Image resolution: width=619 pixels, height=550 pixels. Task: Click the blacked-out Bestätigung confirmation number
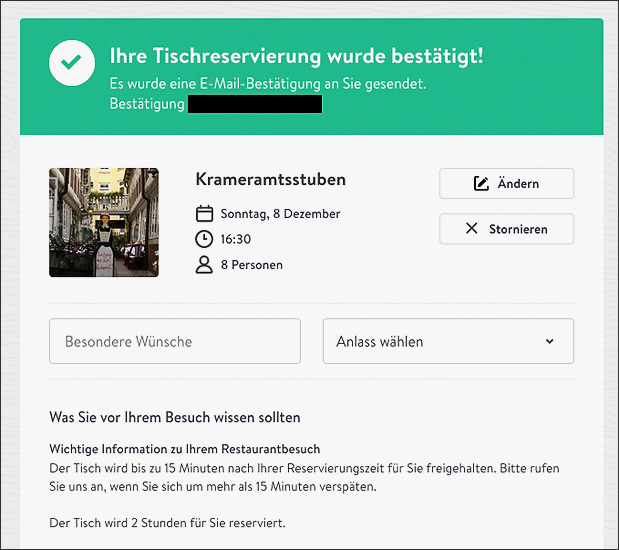[x=254, y=104]
